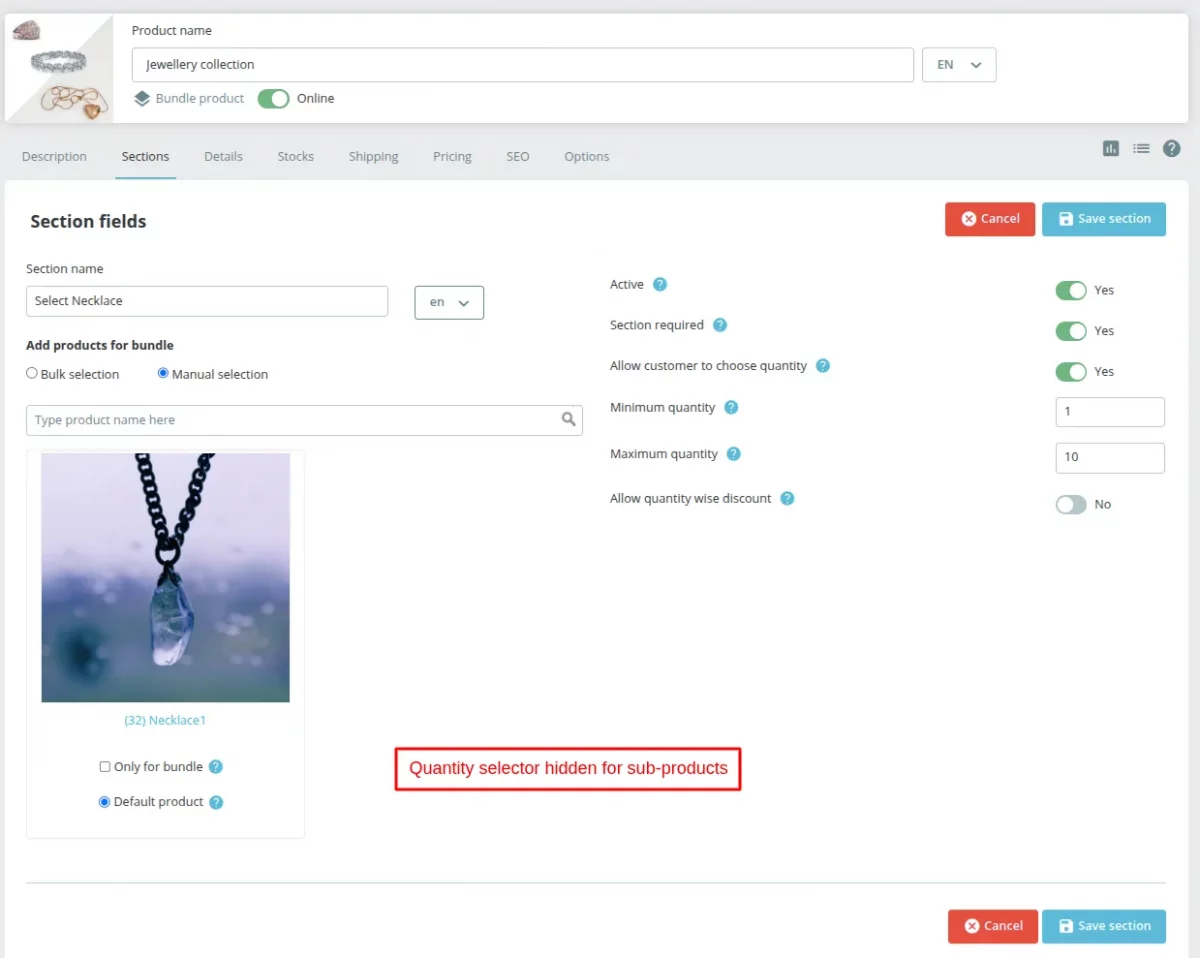Go to the Pricing tab
This screenshot has height=958, width=1200.
452,156
